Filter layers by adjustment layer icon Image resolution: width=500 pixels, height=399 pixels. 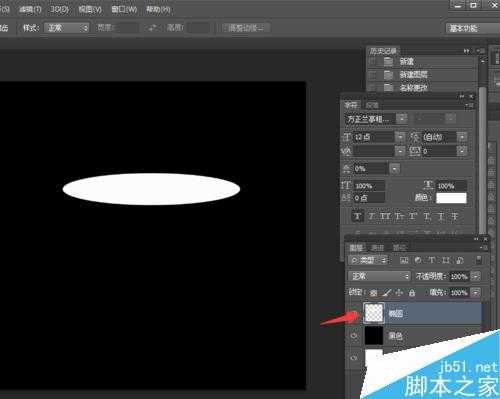click(418, 260)
